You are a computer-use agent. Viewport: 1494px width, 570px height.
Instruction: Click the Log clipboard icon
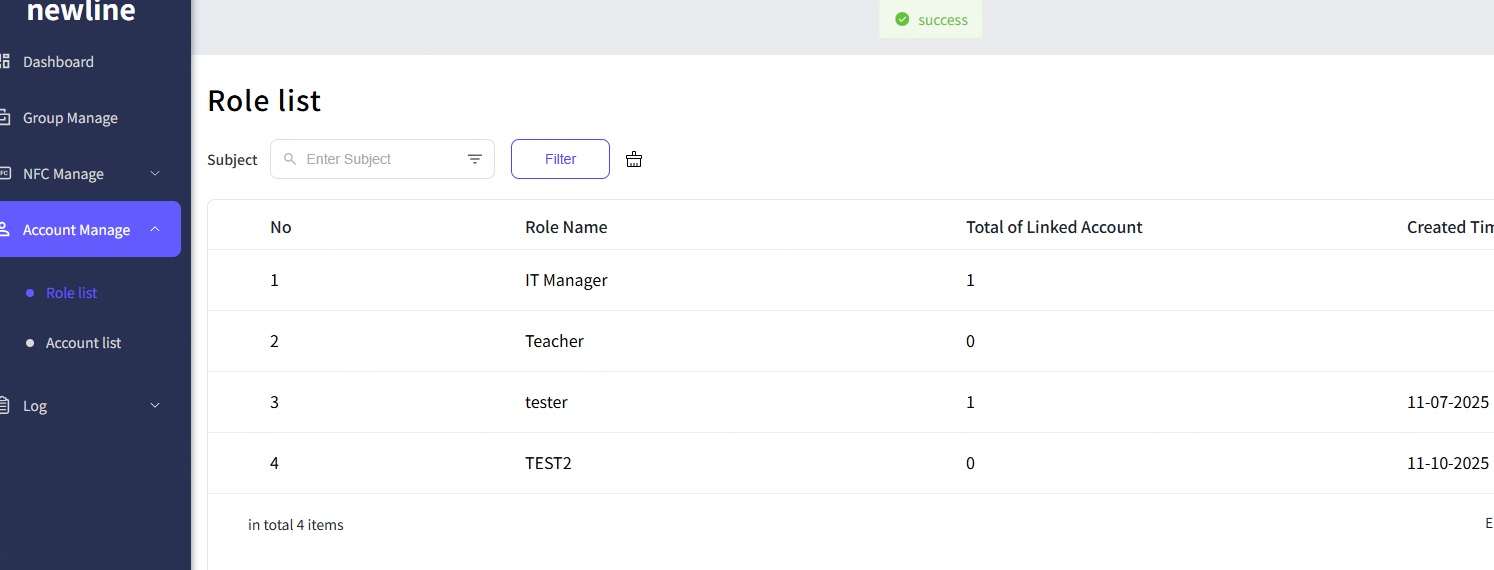5,406
